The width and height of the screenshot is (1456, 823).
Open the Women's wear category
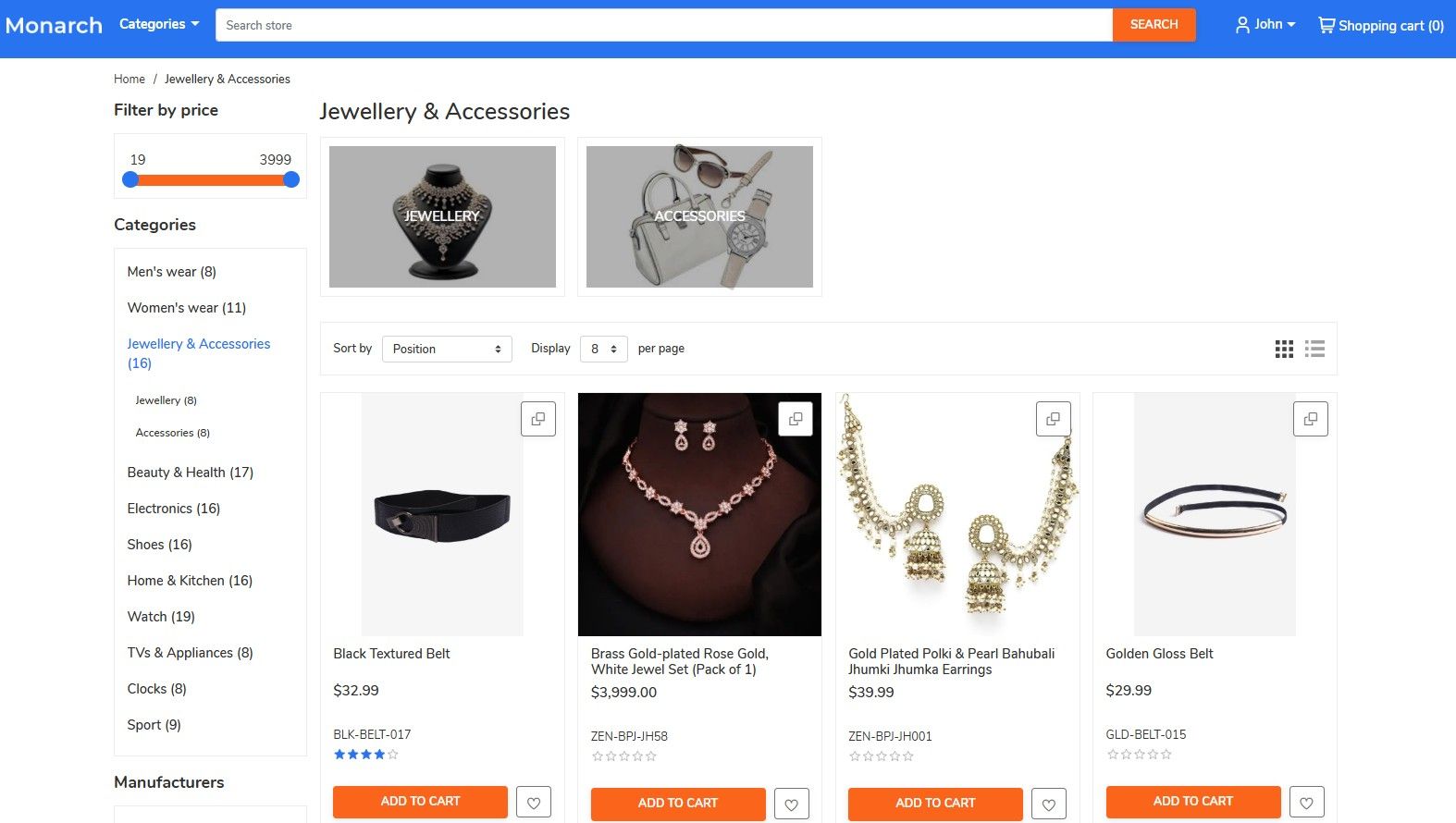(x=185, y=307)
